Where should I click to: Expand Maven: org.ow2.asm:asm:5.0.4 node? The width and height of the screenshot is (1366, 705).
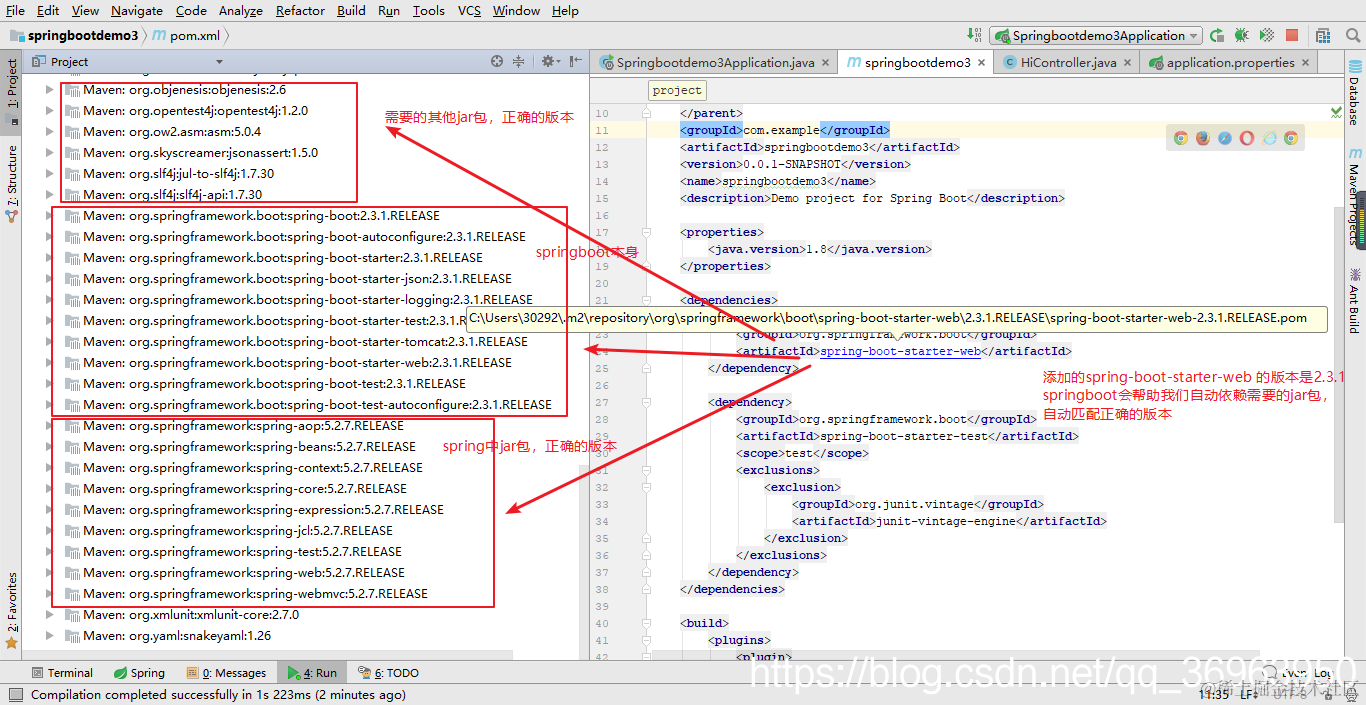point(50,132)
